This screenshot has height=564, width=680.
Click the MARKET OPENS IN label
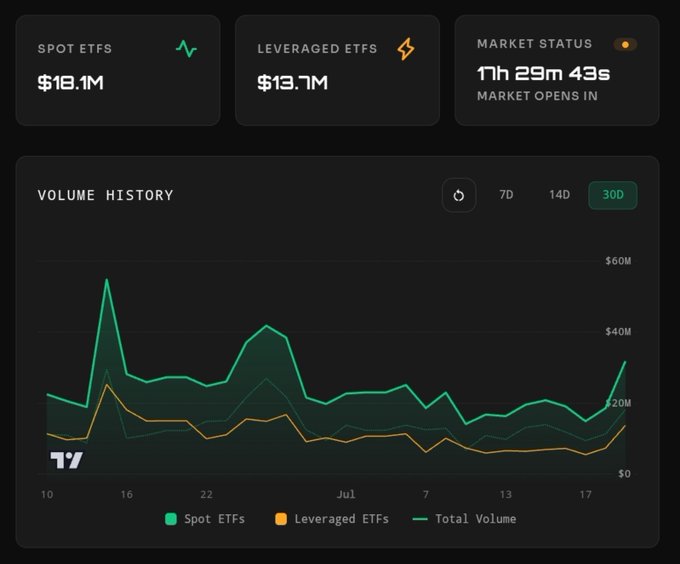537,96
